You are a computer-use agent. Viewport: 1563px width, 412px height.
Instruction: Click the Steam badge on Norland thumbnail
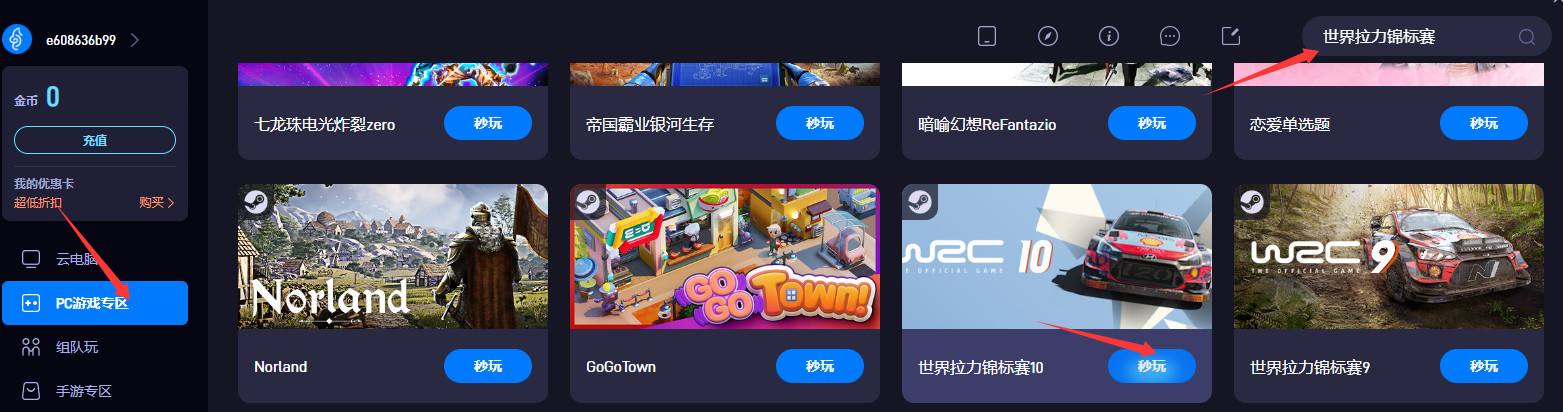pyautogui.click(x=253, y=199)
